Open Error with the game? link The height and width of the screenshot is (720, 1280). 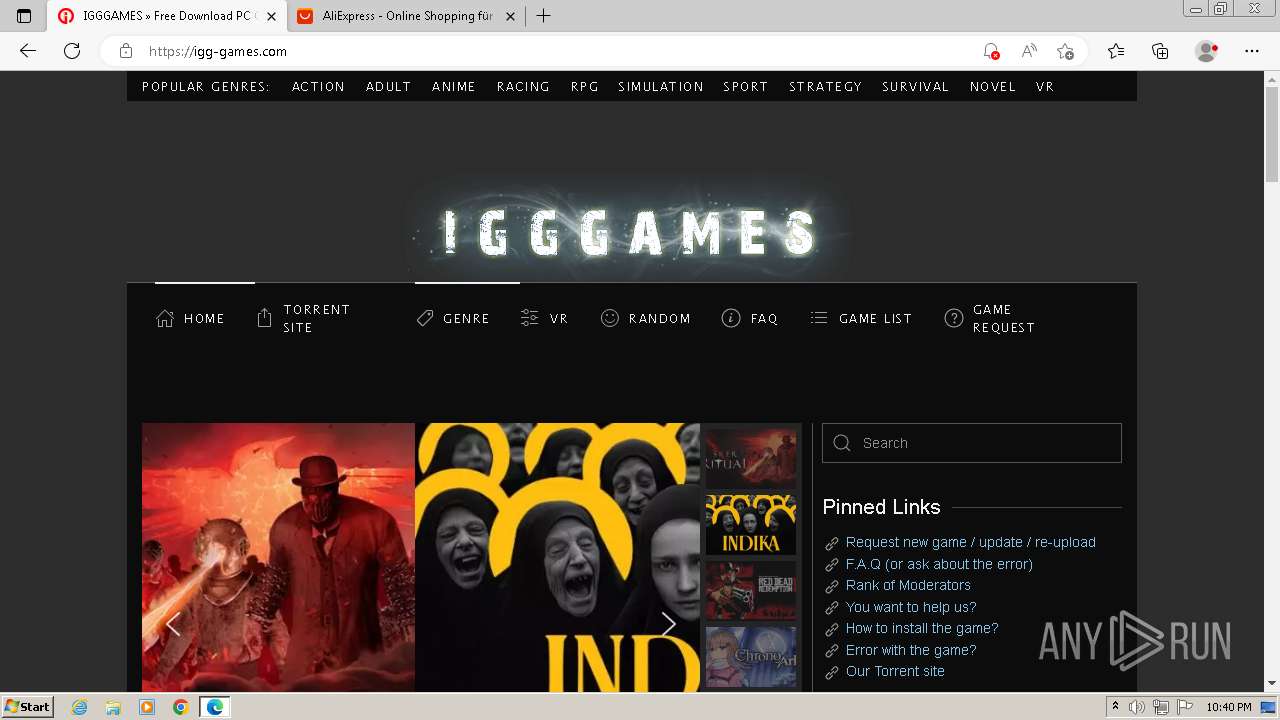tap(911, 650)
